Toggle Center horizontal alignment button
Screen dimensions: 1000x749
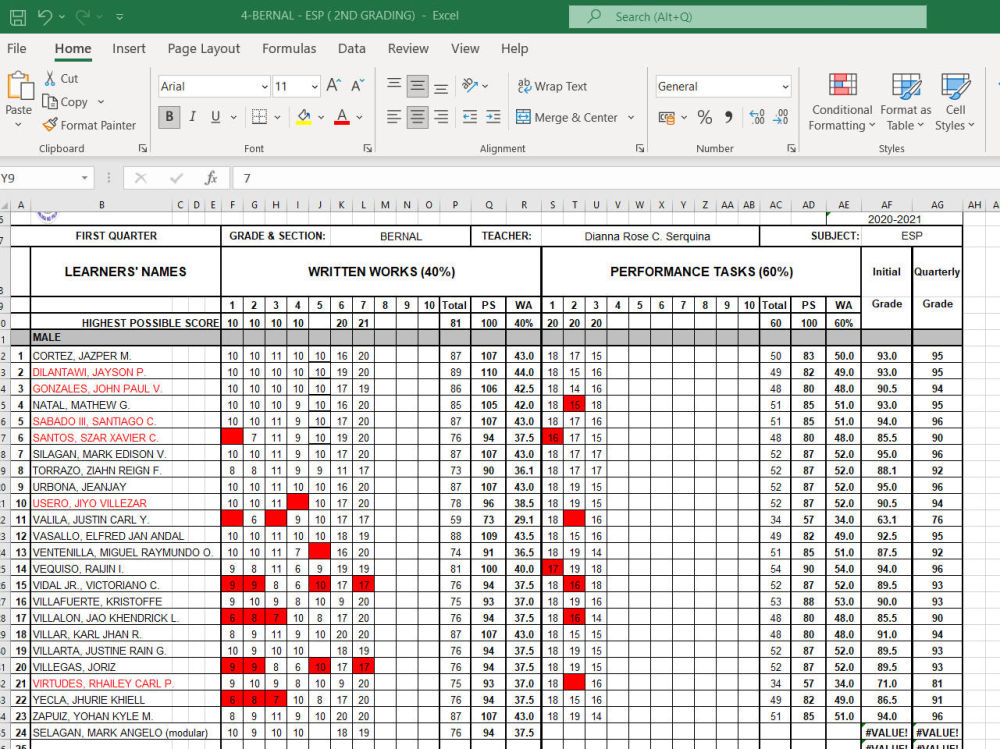[417, 117]
